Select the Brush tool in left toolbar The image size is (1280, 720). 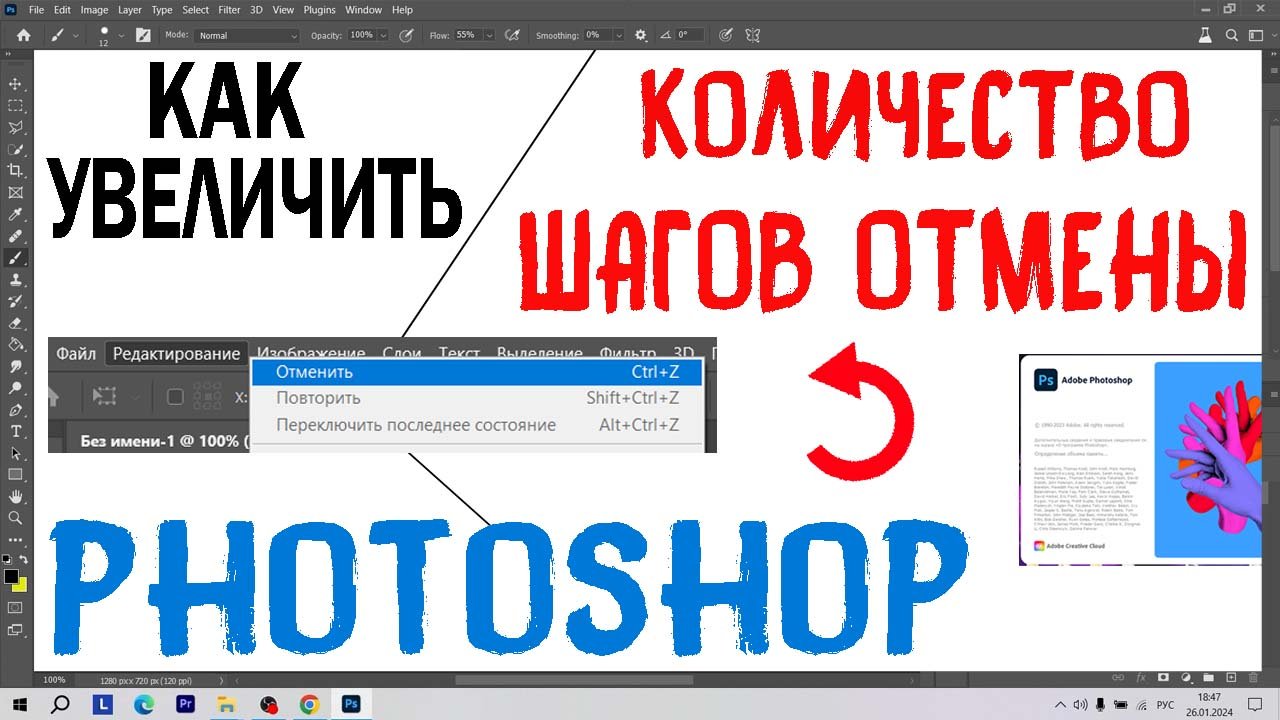(15, 258)
